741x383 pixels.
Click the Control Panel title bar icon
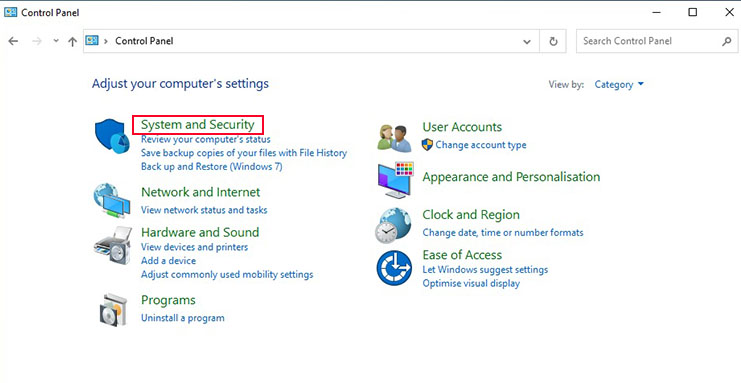(x=10, y=12)
